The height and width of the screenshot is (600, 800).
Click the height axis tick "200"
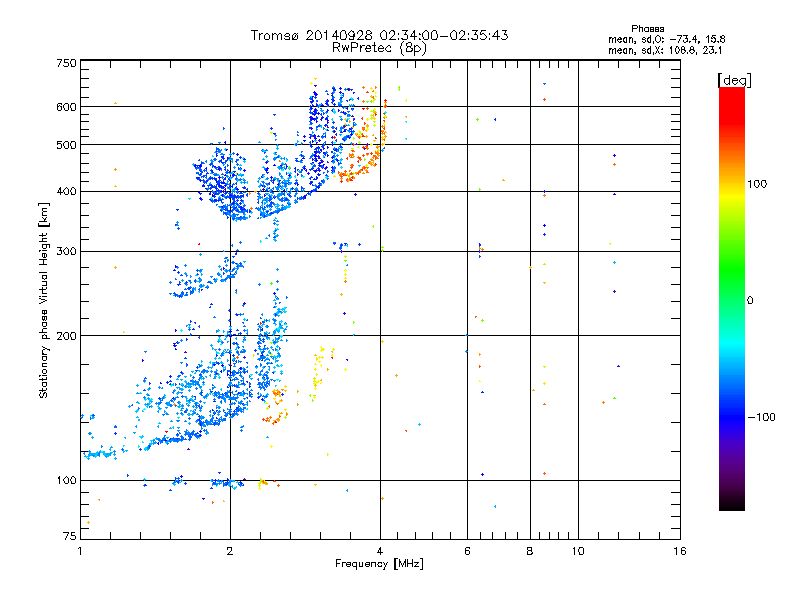pos(66,336)
